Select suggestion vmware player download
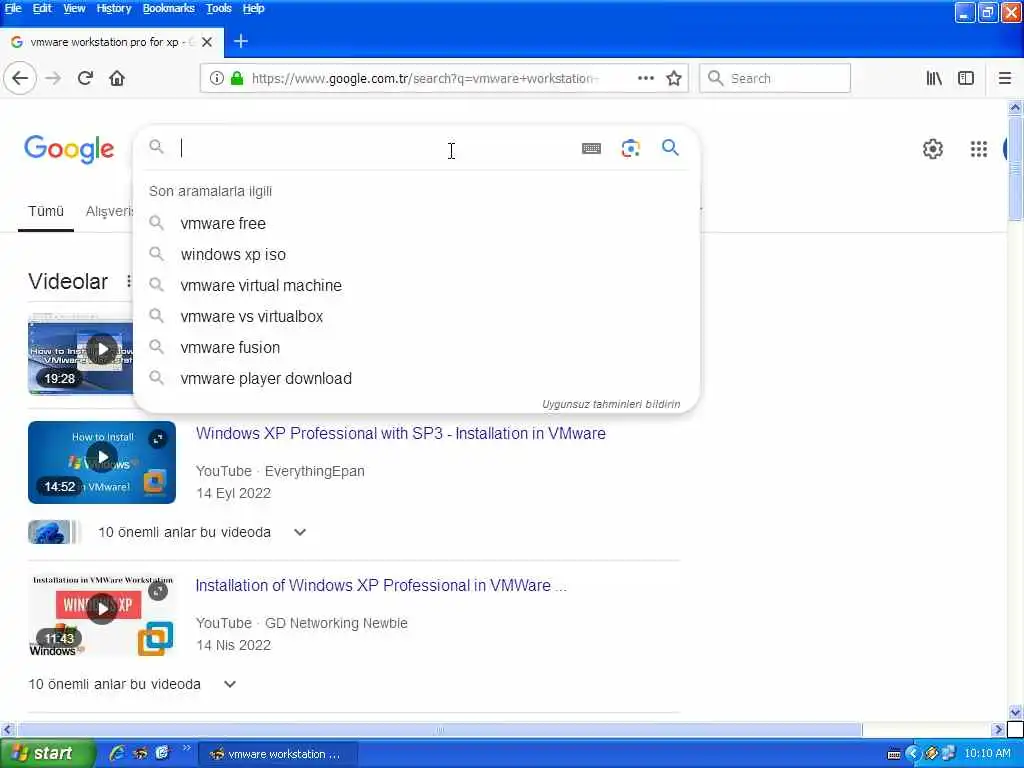The height and width of the screenshot is (768, 1024). coord(416,379)
